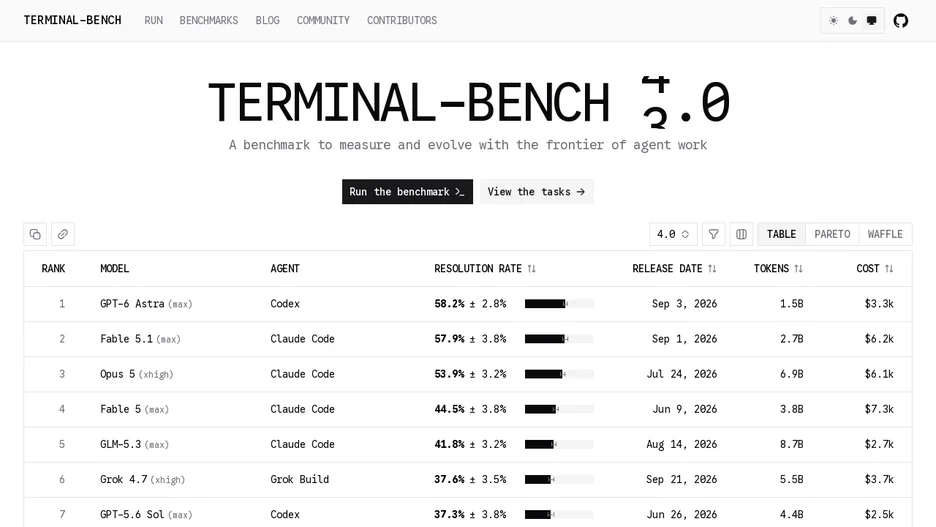Image resolution: width=936 pixels, height=527 pixels.
Task: Open the filter funnel icon
Action: coord(713,234)
